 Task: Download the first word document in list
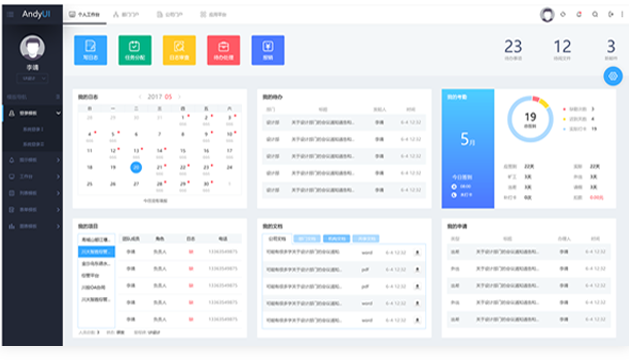[417, 252]
